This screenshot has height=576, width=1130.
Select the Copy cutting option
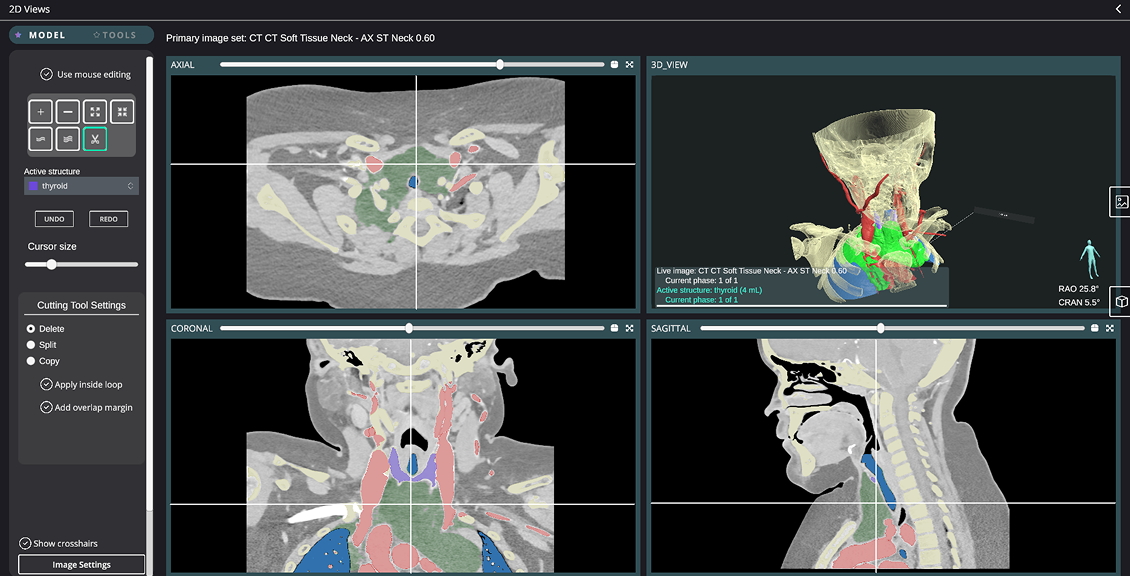coord(31,360)
